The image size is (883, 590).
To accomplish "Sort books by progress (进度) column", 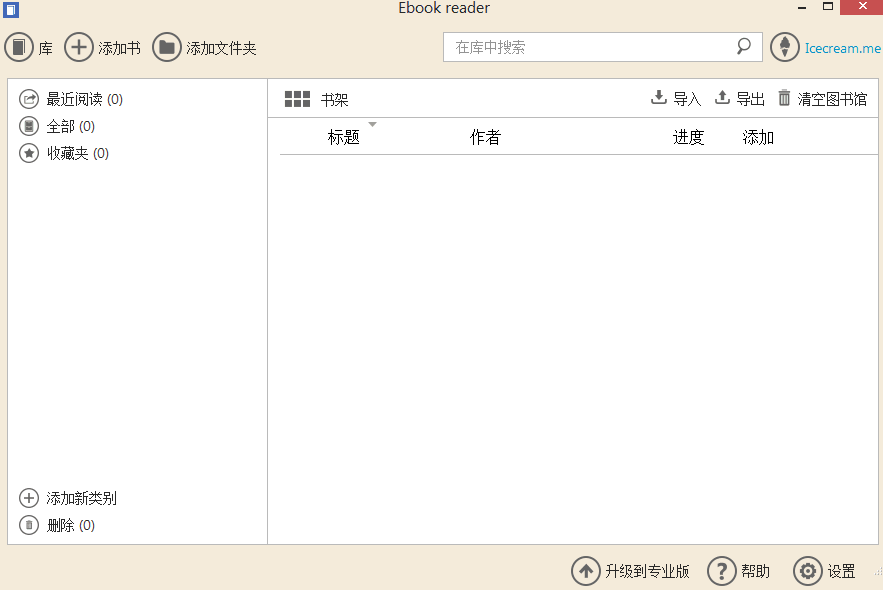I will (688, 137).
